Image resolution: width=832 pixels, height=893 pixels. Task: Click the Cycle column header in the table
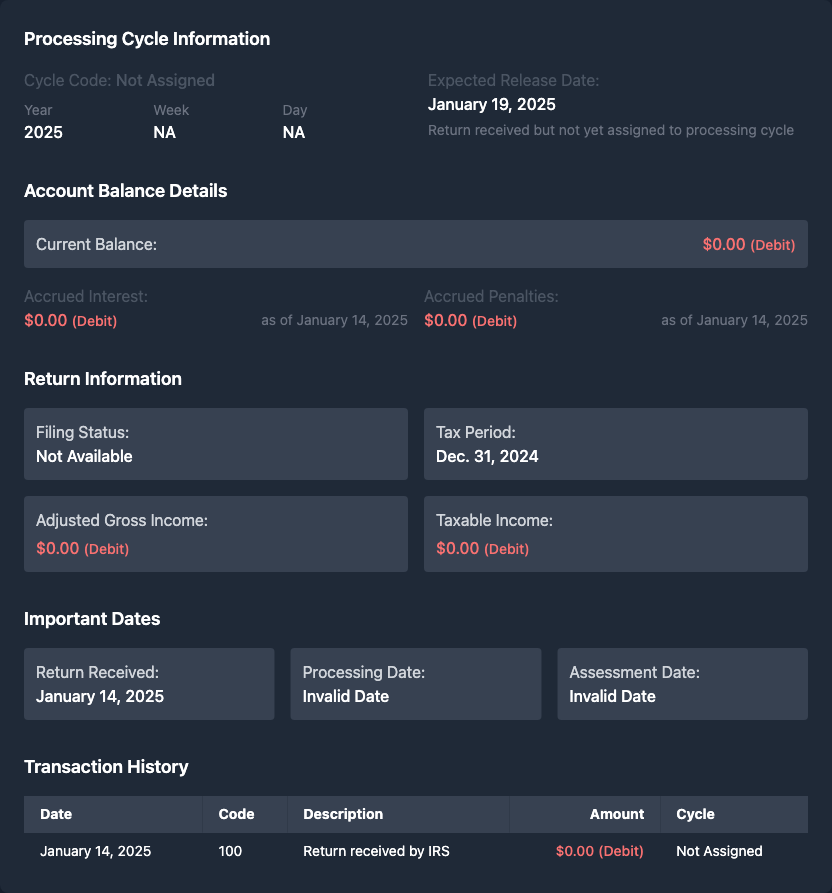695,814
